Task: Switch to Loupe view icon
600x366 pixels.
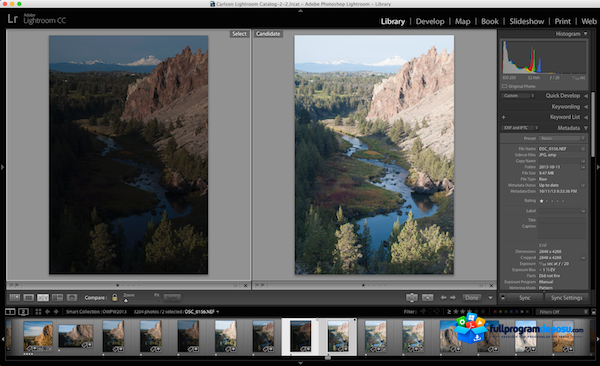Action: [29, 297]
